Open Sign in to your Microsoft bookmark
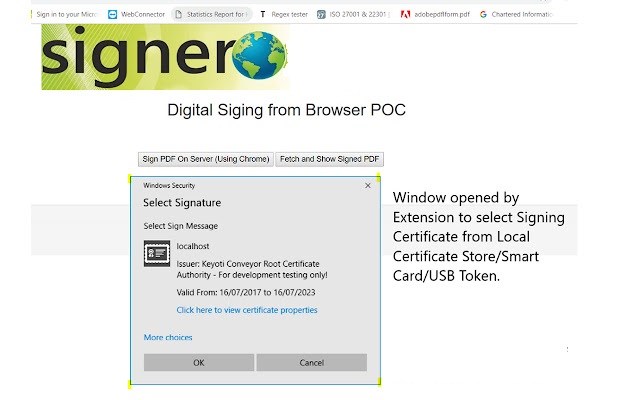This screenshot has height=400, width=640. (x=65, y=15)
